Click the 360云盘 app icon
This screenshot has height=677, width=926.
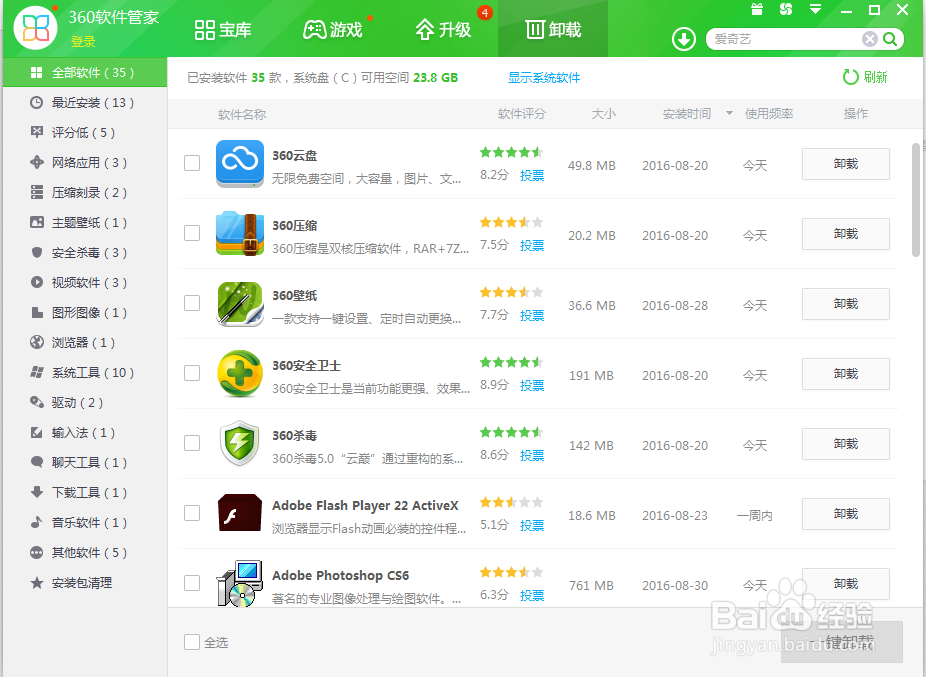point(240,164)
